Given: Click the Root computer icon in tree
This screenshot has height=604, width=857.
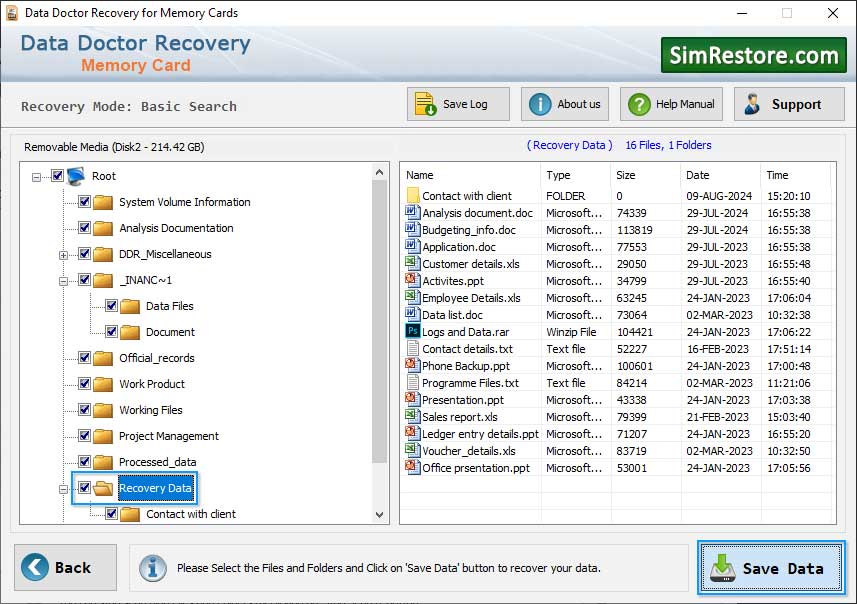Looking at the screenshot, I should (76, 175).
